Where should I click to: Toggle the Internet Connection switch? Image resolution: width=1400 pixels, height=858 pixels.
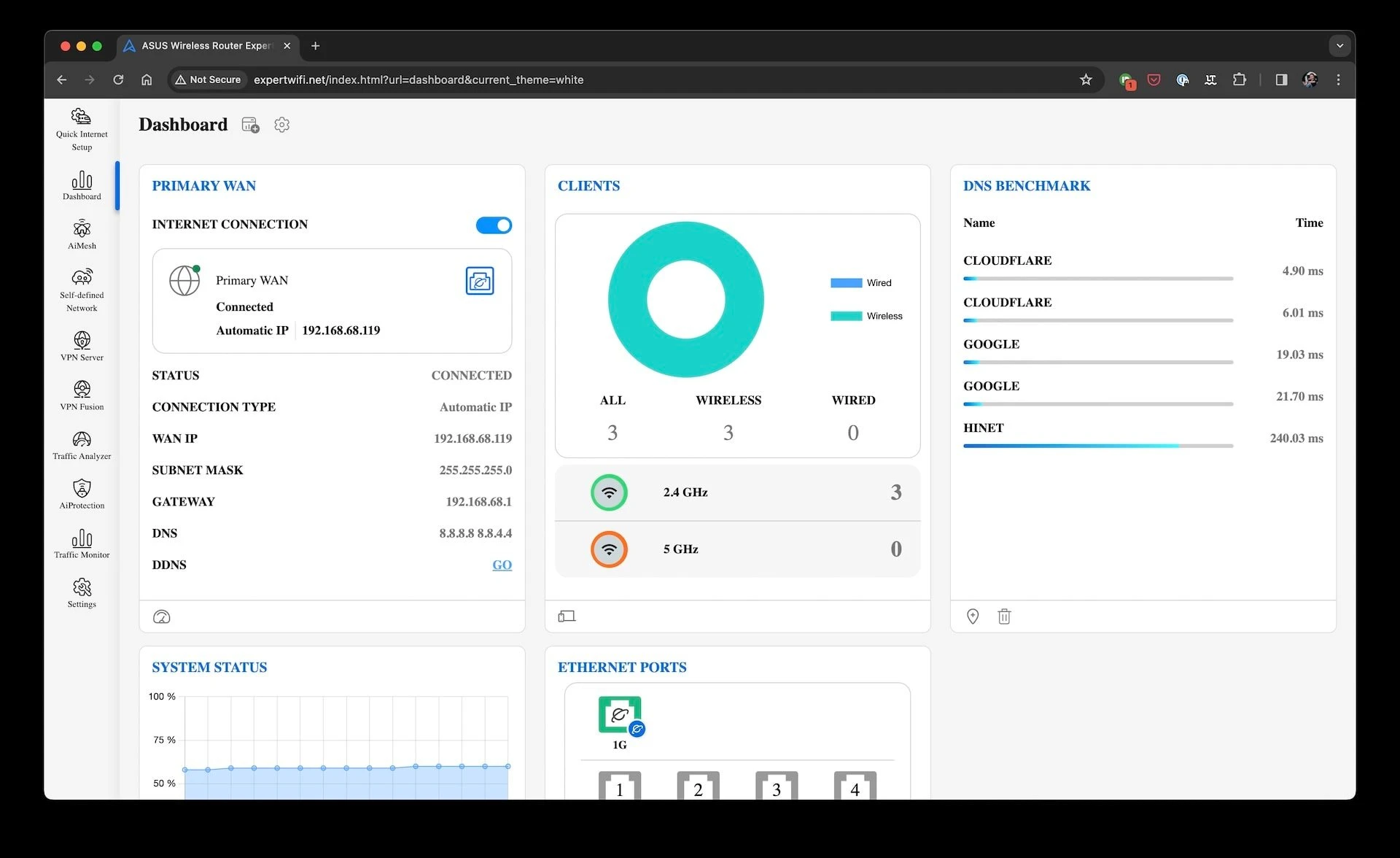click(494, 225)
